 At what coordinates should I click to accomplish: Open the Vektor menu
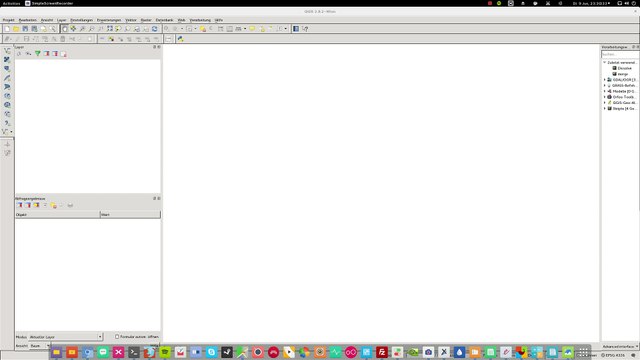click(x=131, y=20)
